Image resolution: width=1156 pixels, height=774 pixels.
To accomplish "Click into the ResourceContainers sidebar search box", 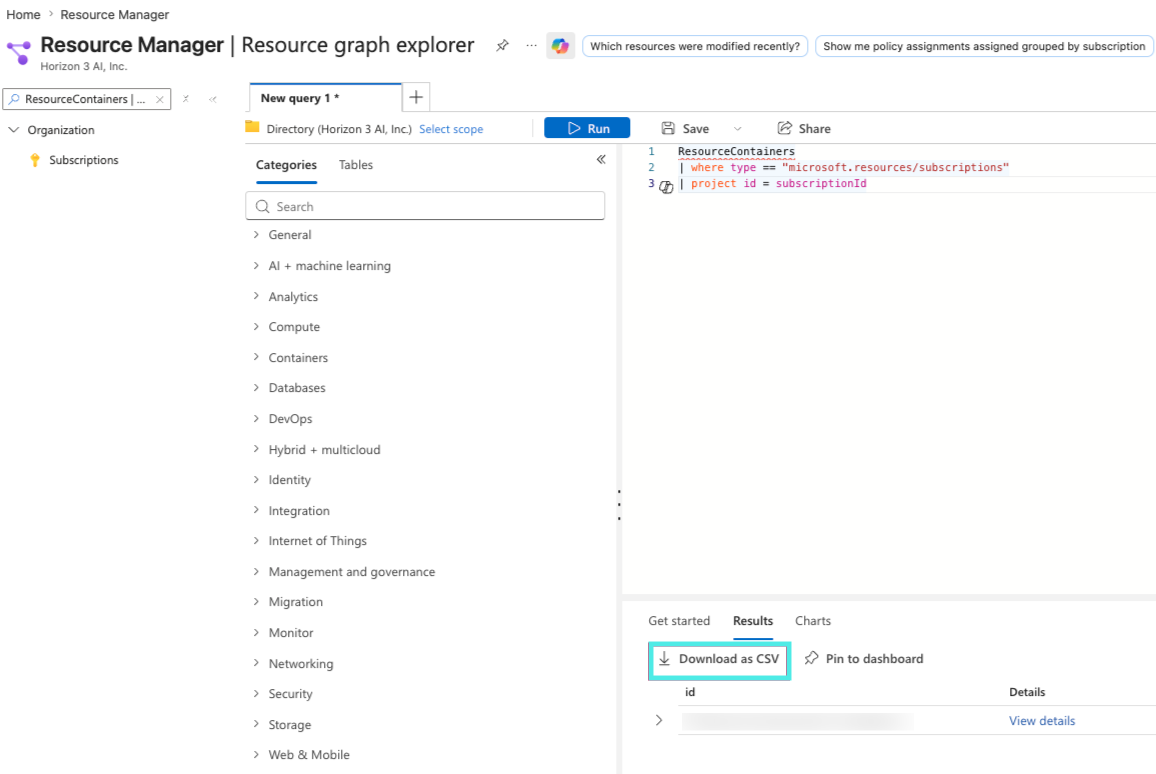I will pyautogui.click(x=85, y=99).
